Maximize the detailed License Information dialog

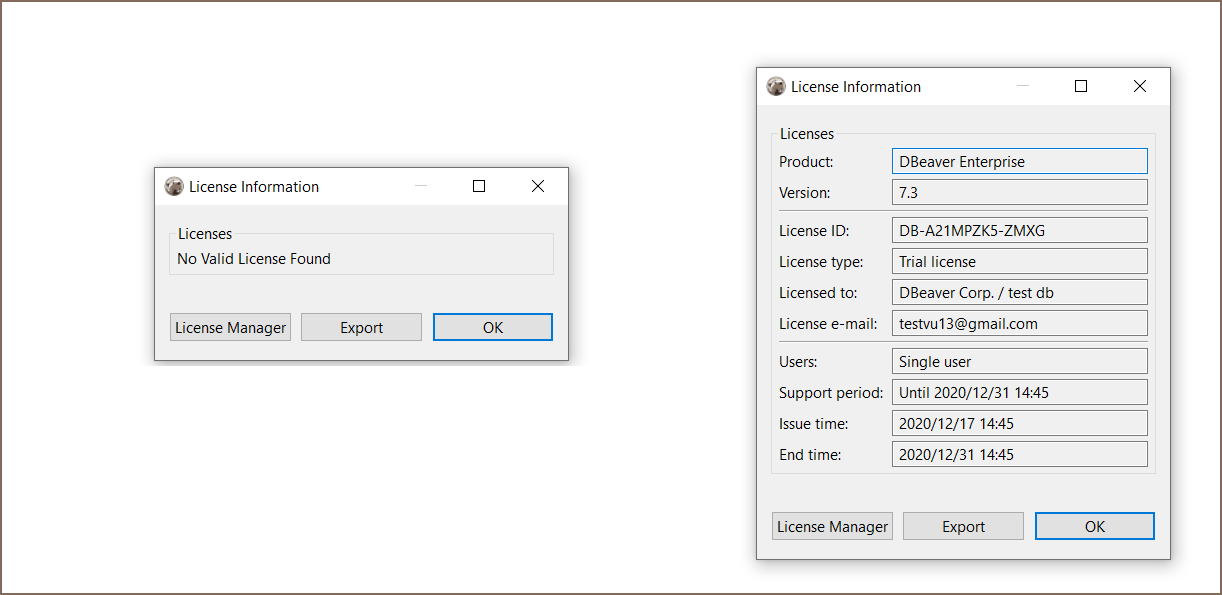(x=1081, y=86)
